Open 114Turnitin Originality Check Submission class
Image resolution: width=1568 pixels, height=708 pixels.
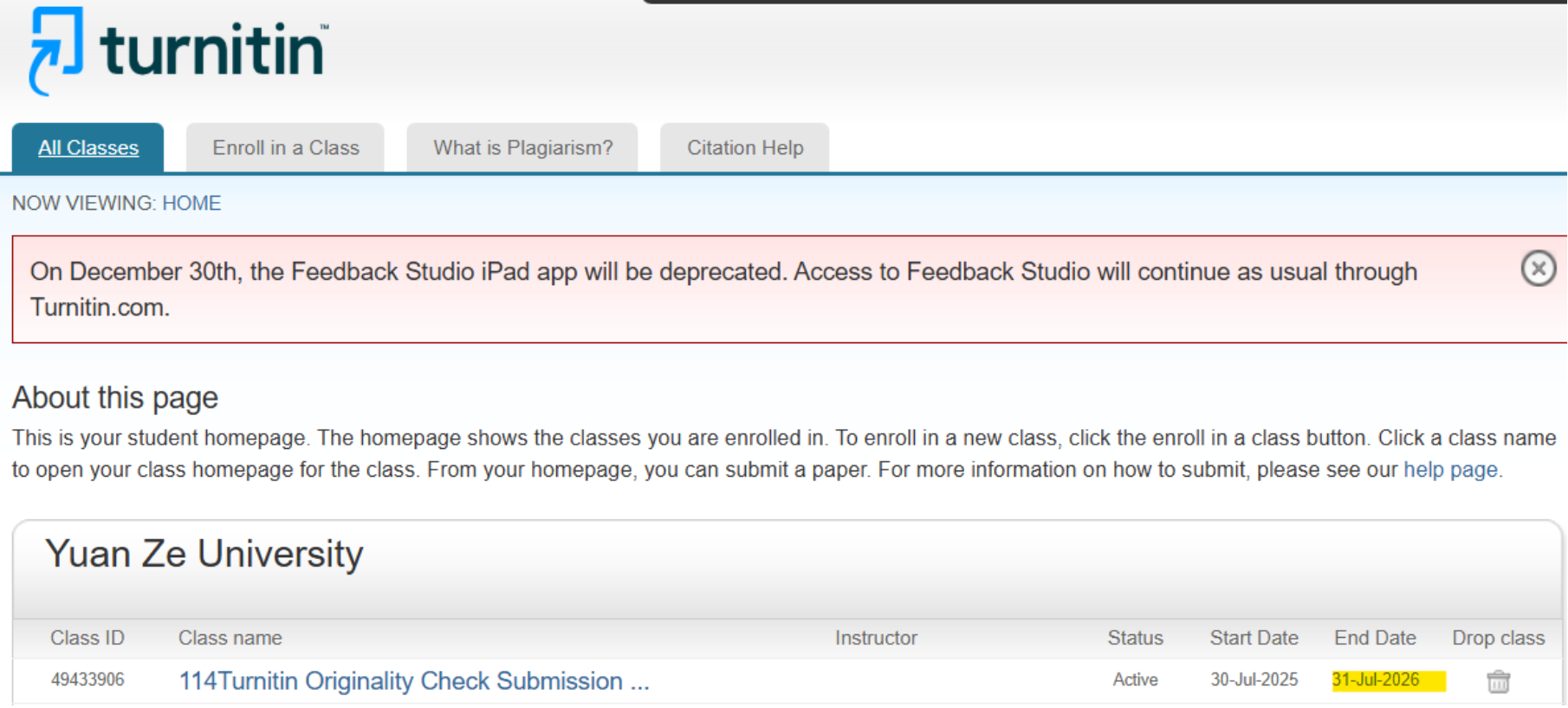click(413, 681)
